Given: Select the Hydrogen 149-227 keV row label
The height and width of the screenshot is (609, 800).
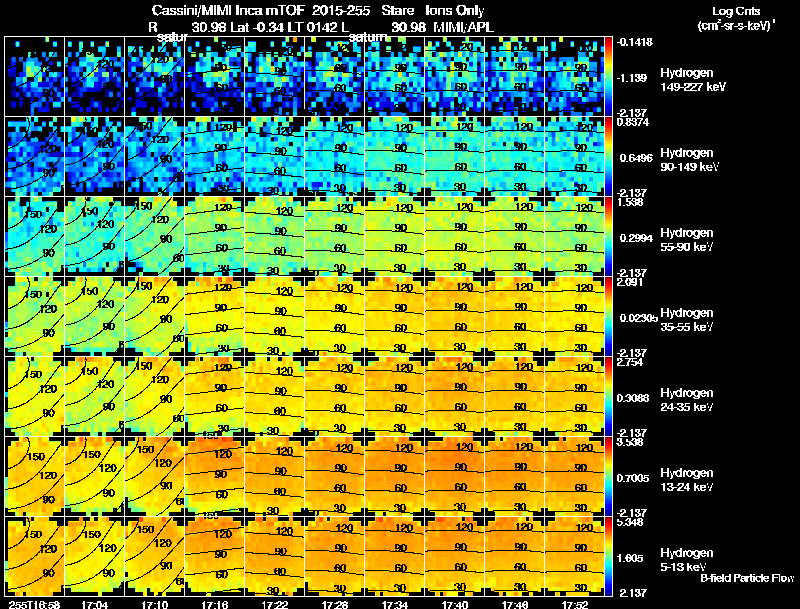Looking at the screenshot, I should (692, 80).
